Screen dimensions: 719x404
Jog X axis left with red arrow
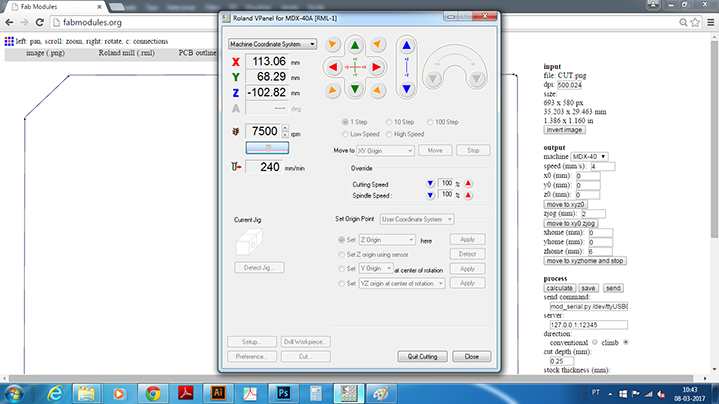click(333, 67)
